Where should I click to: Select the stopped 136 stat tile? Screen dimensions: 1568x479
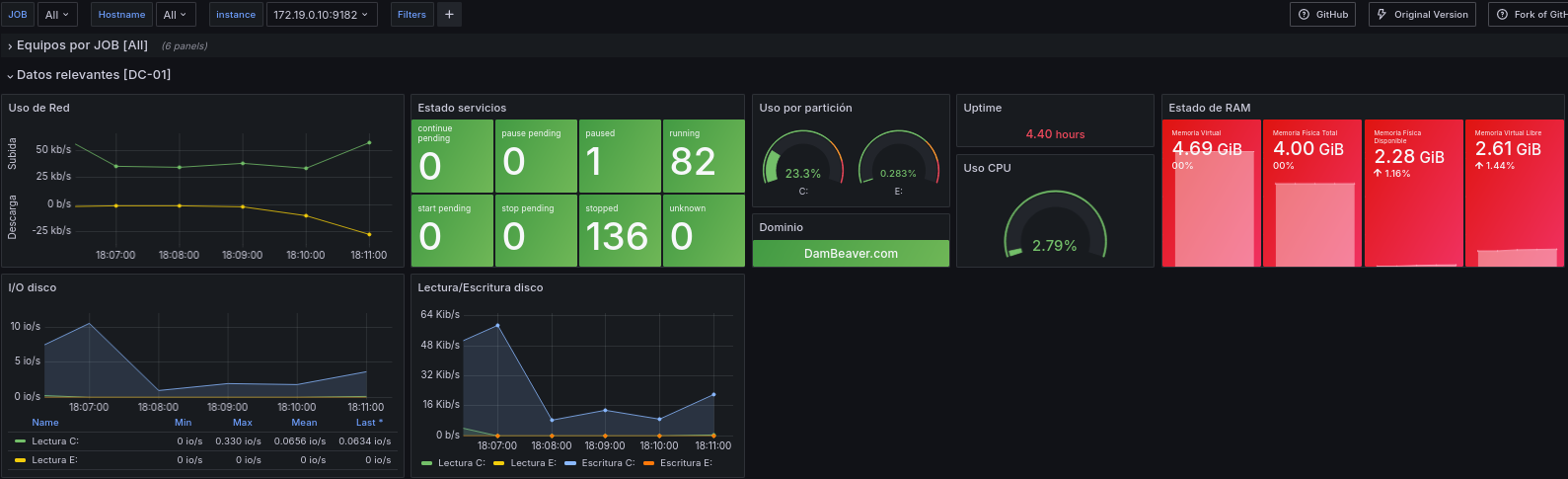pos(620,230)
